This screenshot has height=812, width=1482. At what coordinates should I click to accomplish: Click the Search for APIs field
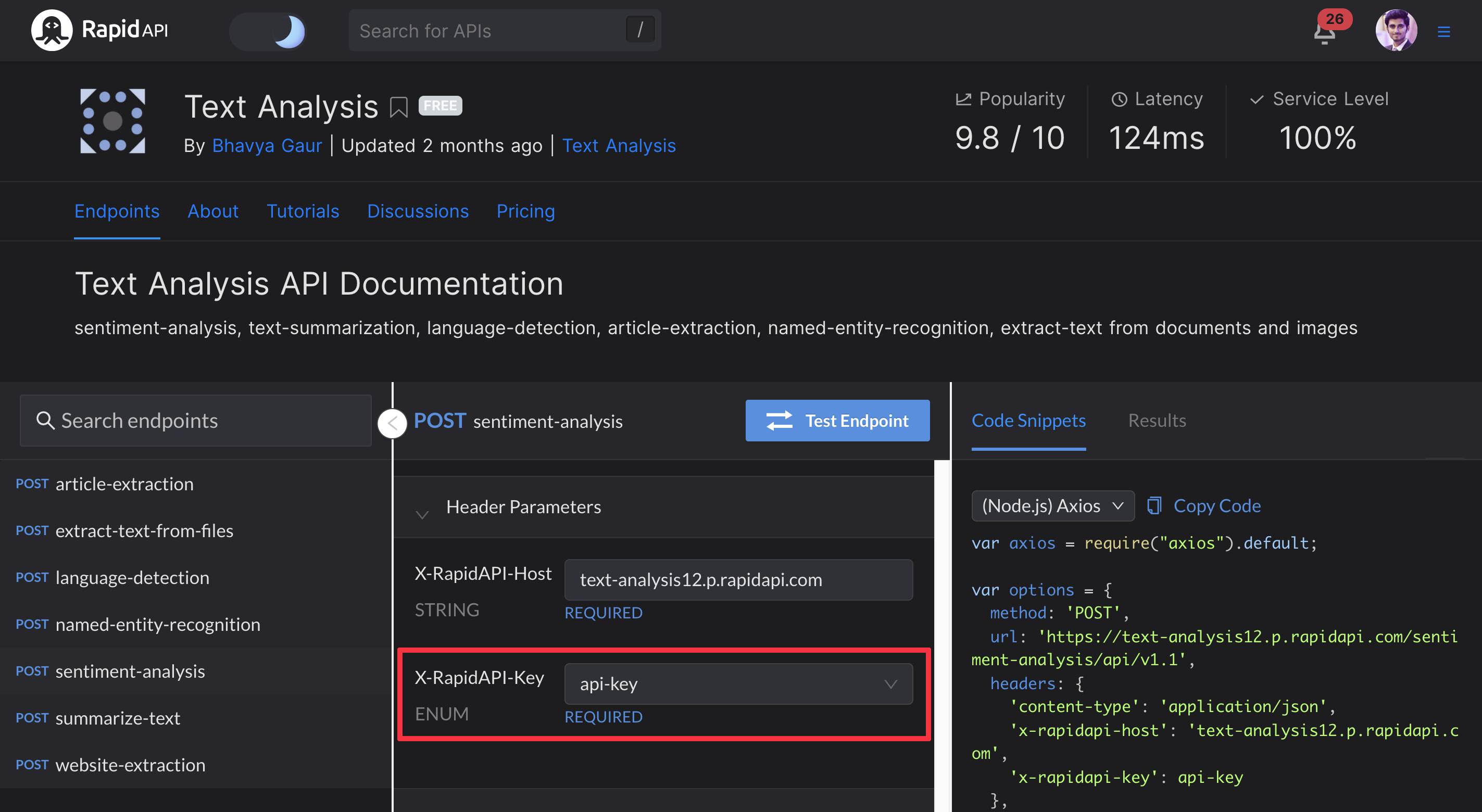coord(489,31)
